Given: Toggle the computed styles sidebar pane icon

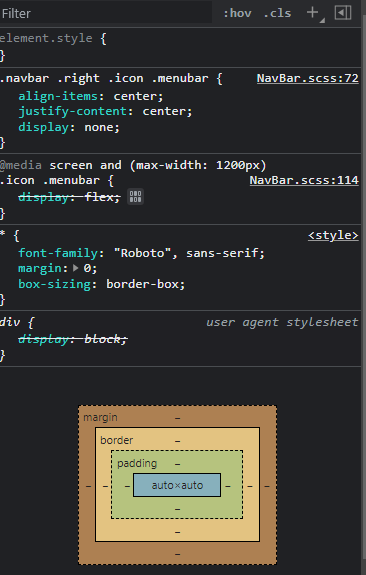Looking at the screenshot, I should [343, 13].
